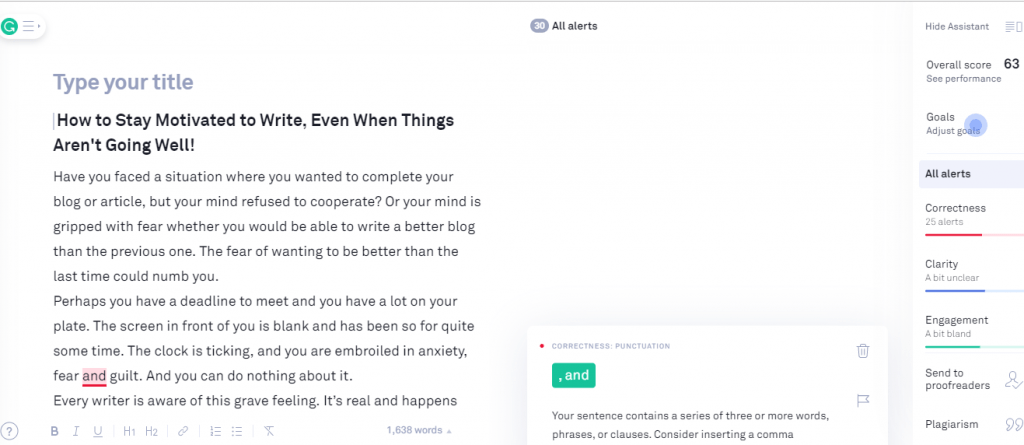
Task: Toggle bold formatting in editor toolbar
Action: coord(54,431)
